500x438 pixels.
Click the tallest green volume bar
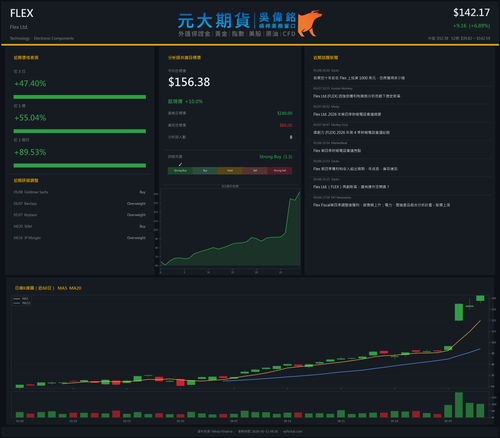[459, 405]
